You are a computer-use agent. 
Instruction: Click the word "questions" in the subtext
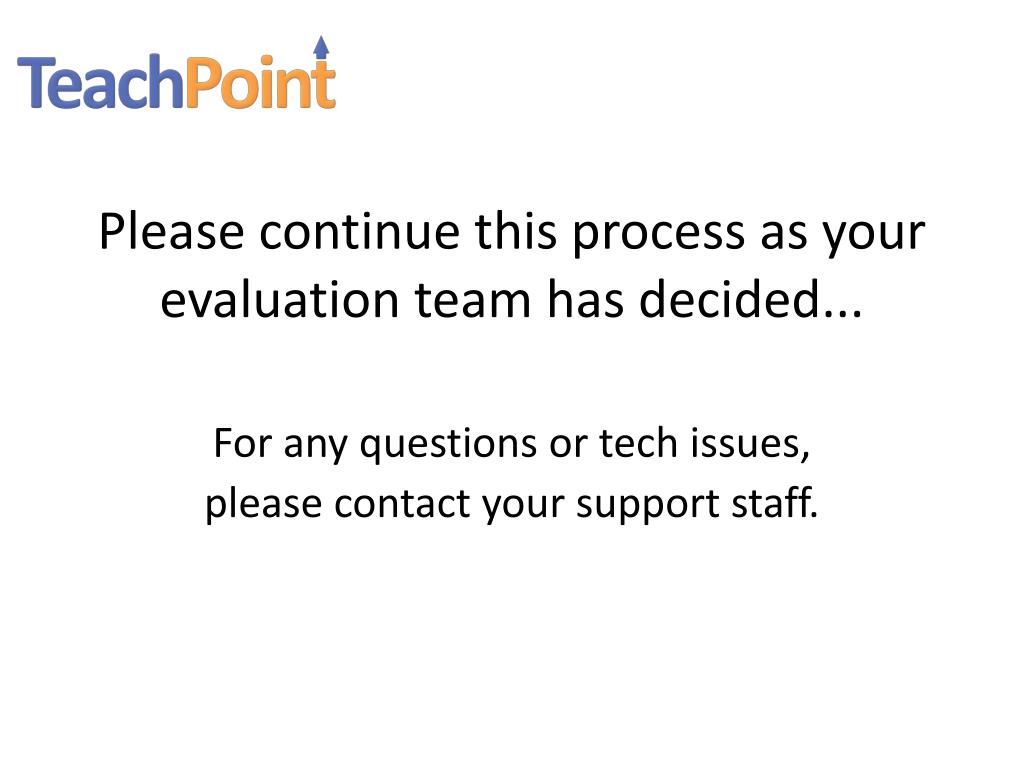click(449, 445)
